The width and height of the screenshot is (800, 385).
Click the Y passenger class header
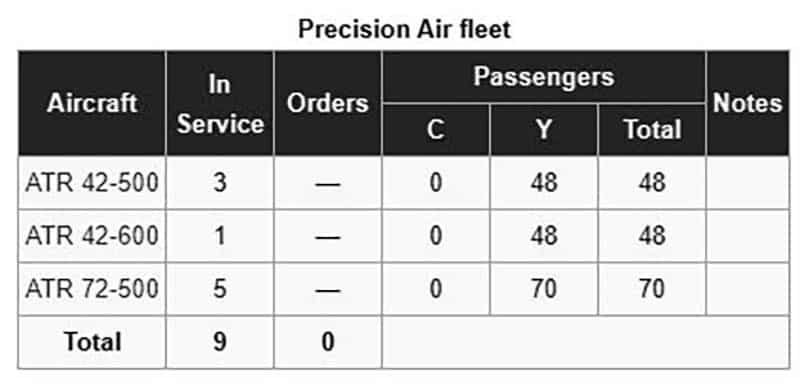point(544,130)
